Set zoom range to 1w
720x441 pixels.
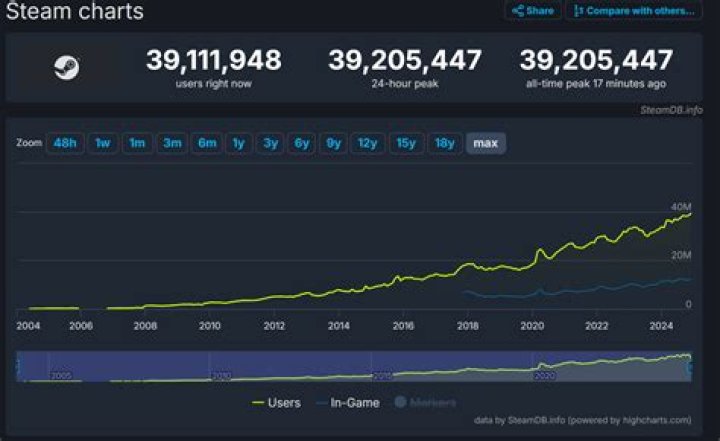pos(103,143)
